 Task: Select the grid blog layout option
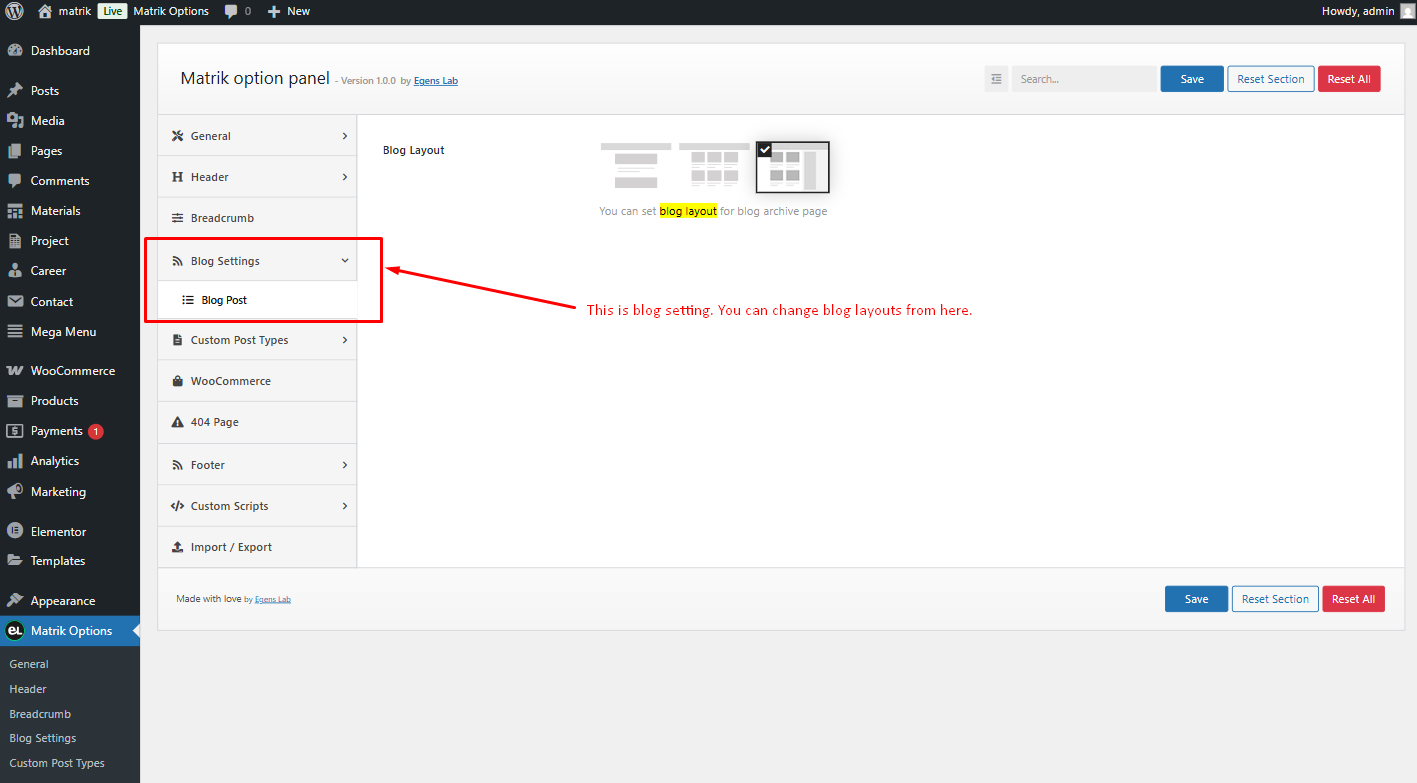click(x=714, y=166)
